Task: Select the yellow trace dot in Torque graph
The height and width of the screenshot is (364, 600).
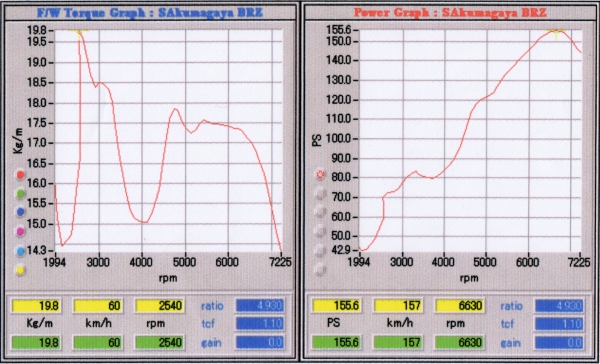Action: pyautogui.click(x=20, y=270)
